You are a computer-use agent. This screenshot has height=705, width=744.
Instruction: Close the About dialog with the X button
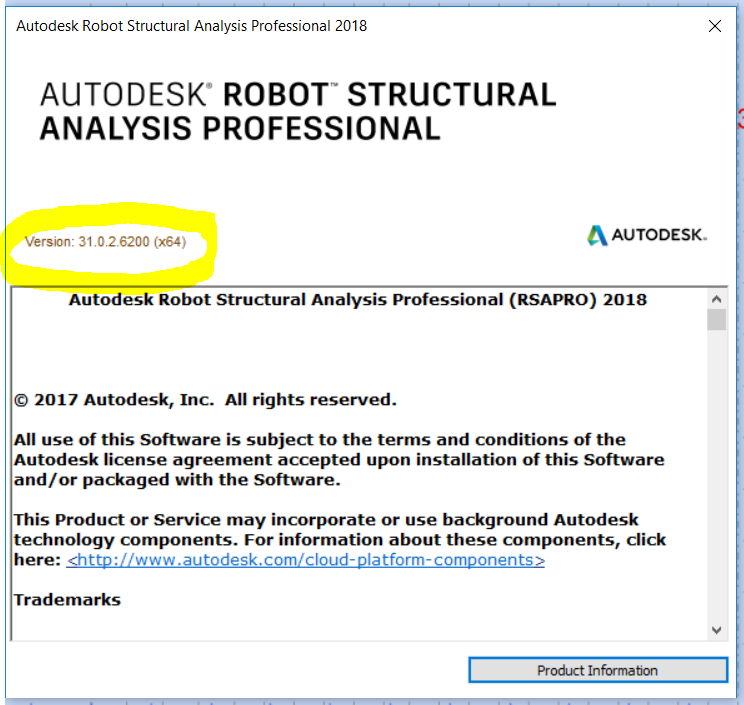pos(715,26)
